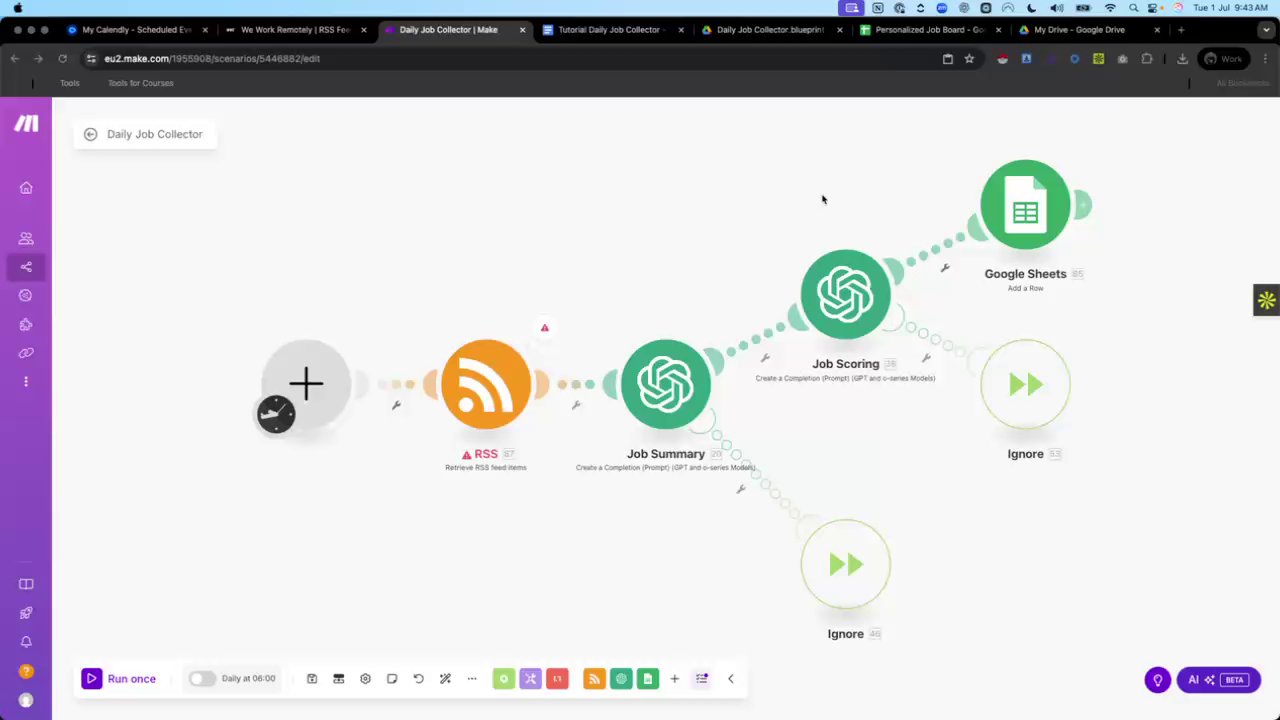Open the Make logo home icon
This screenshot has height=720, width=1280.
click(x=26, y=123)
